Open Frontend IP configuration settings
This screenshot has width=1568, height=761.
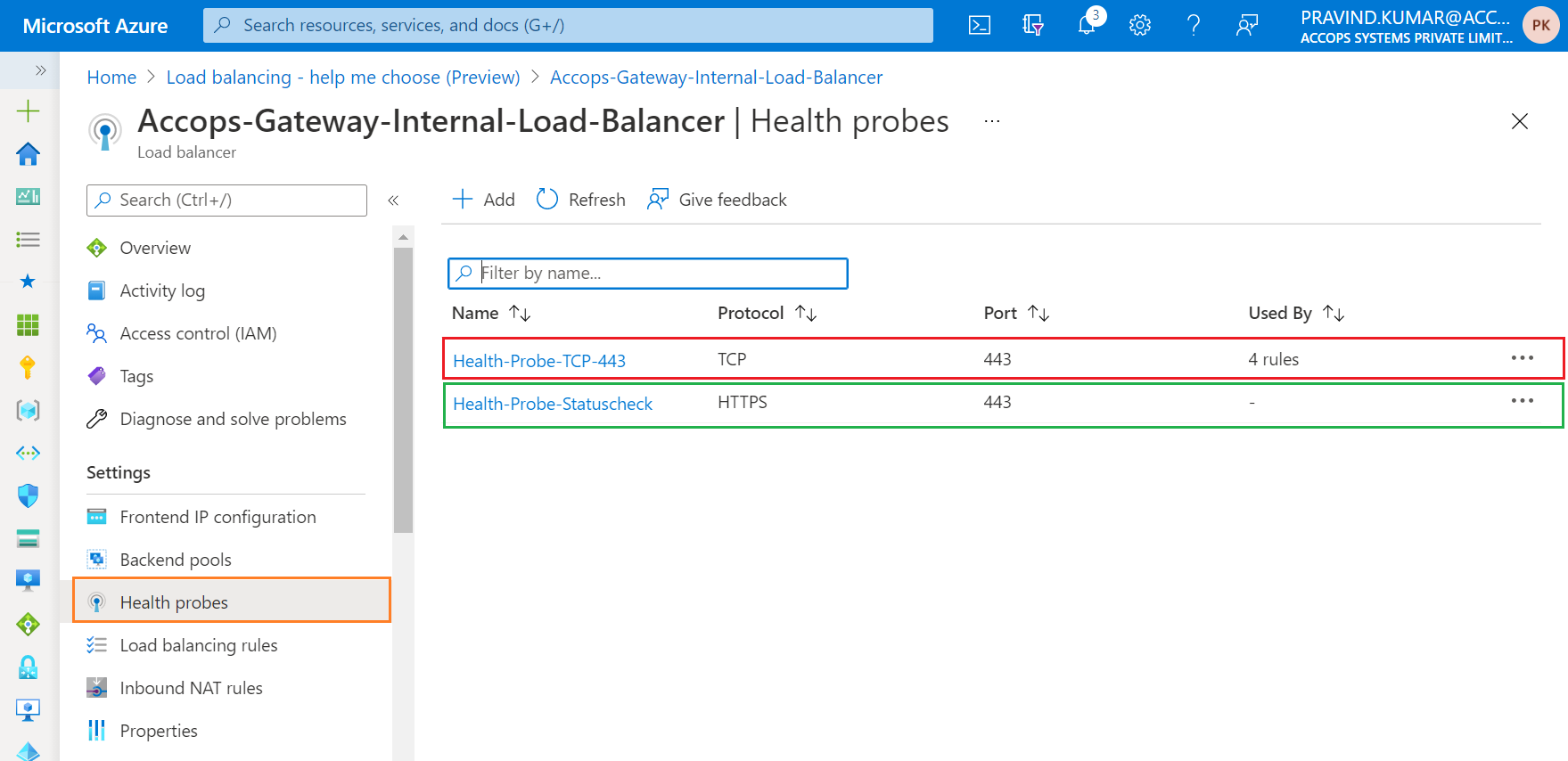(218, 517)
